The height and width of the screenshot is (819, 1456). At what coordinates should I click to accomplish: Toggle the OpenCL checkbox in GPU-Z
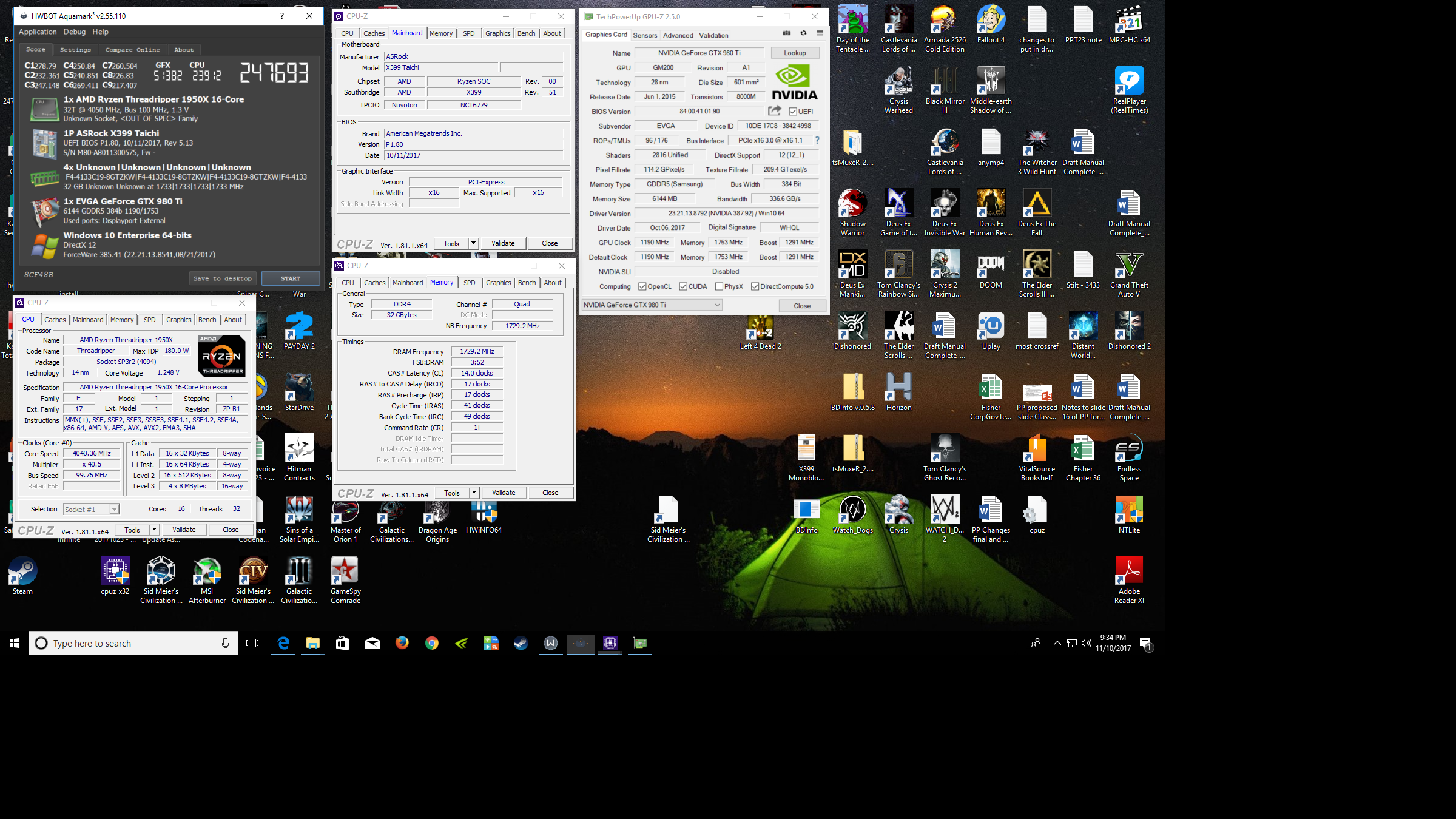pyautogui.click(x=642, y=286)
